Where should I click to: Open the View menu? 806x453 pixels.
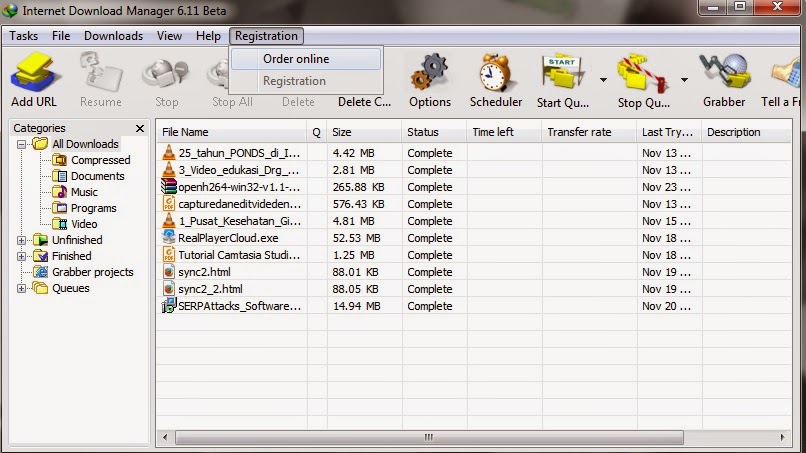(169, 36)
